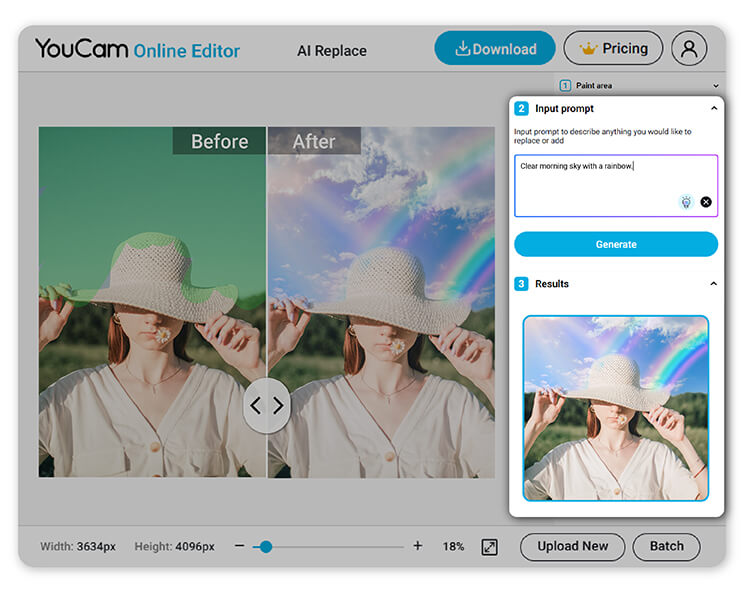Click the user account profile icon
744x592 pixels.
[x=689, y=48]
